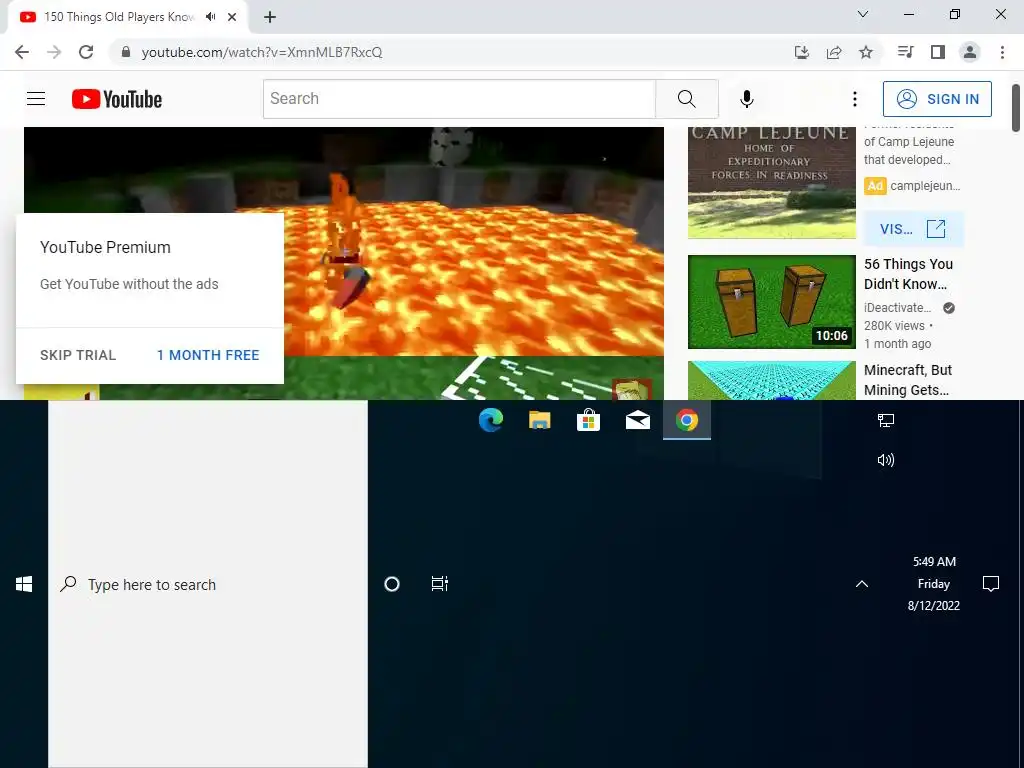Click SKIP TRIAL in Premium popup
This screenshot has width=1024, height=768.
coord(78,355)
